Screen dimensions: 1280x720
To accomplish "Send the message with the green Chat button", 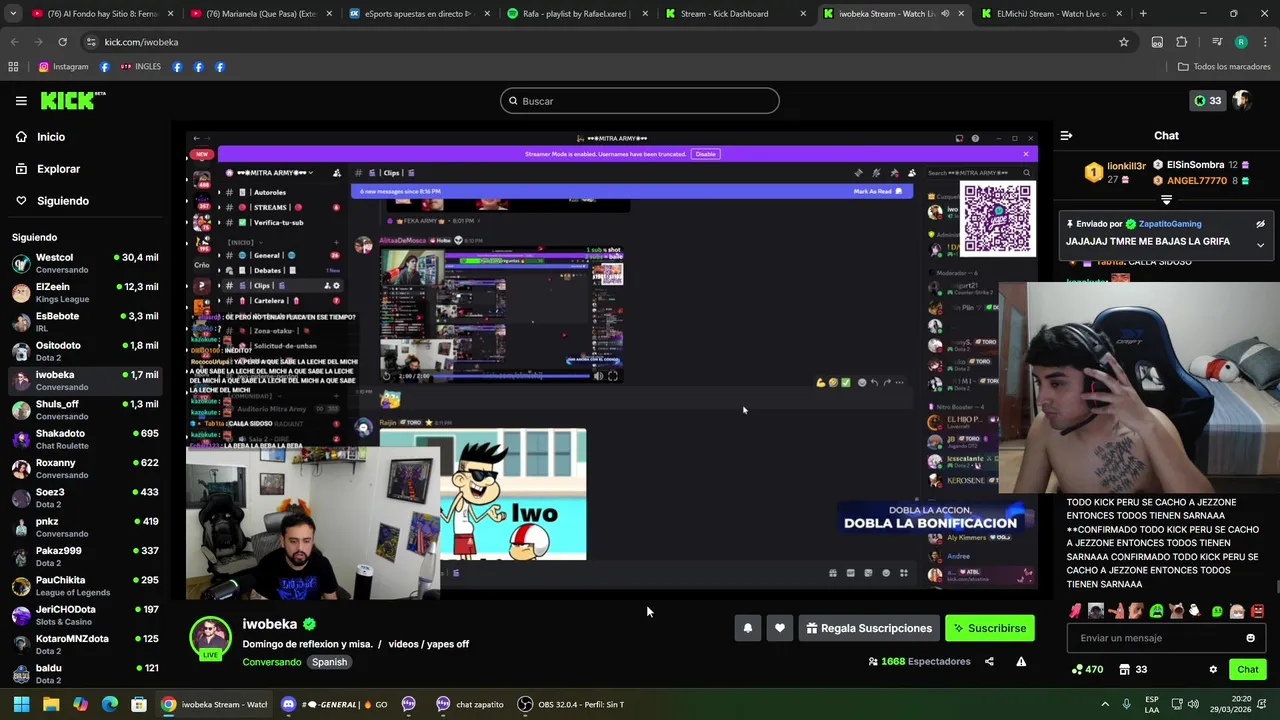I will click(1247, 669).
